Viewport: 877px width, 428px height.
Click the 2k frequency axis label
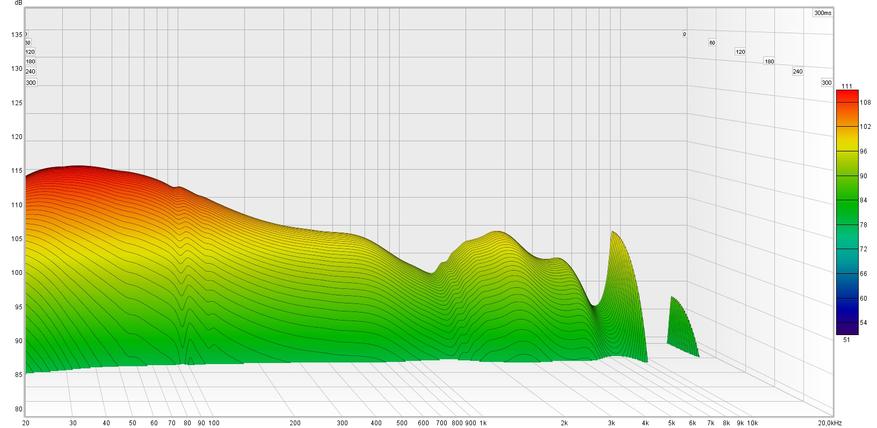pyautogui.click(x=564, y=423)
